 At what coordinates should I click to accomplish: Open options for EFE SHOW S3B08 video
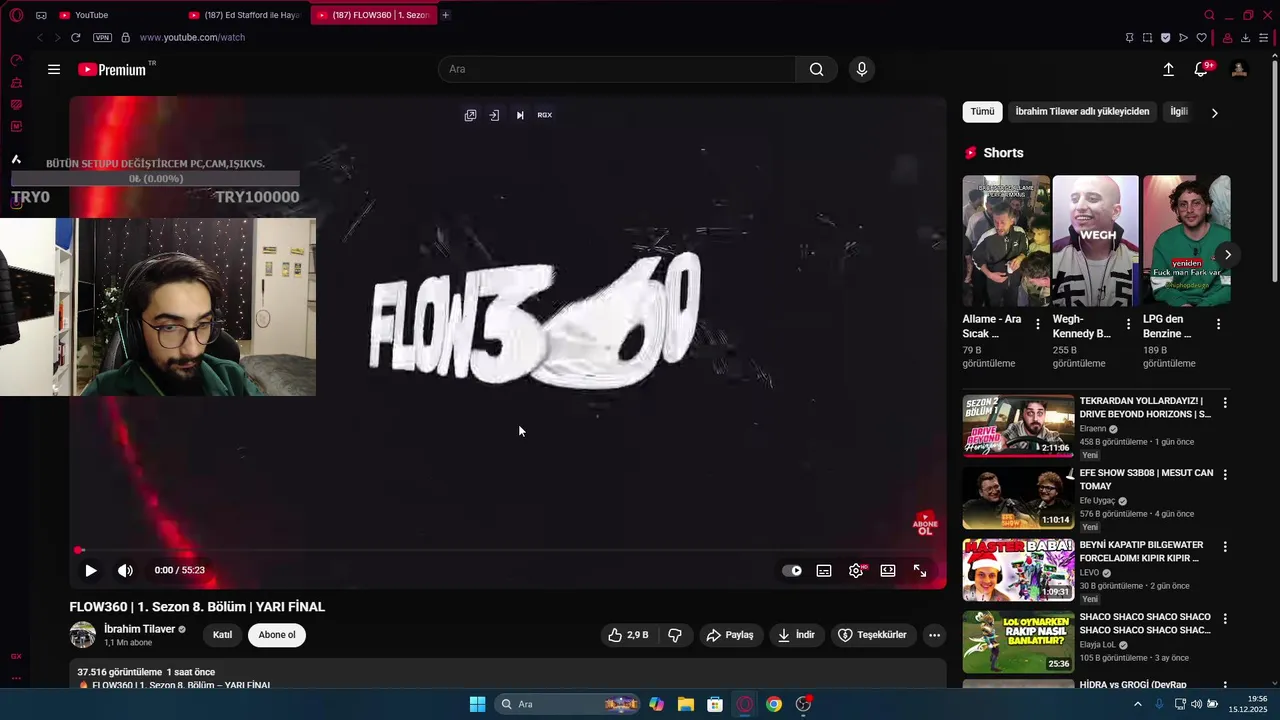pyautogui.click(x=1225, y=474)
